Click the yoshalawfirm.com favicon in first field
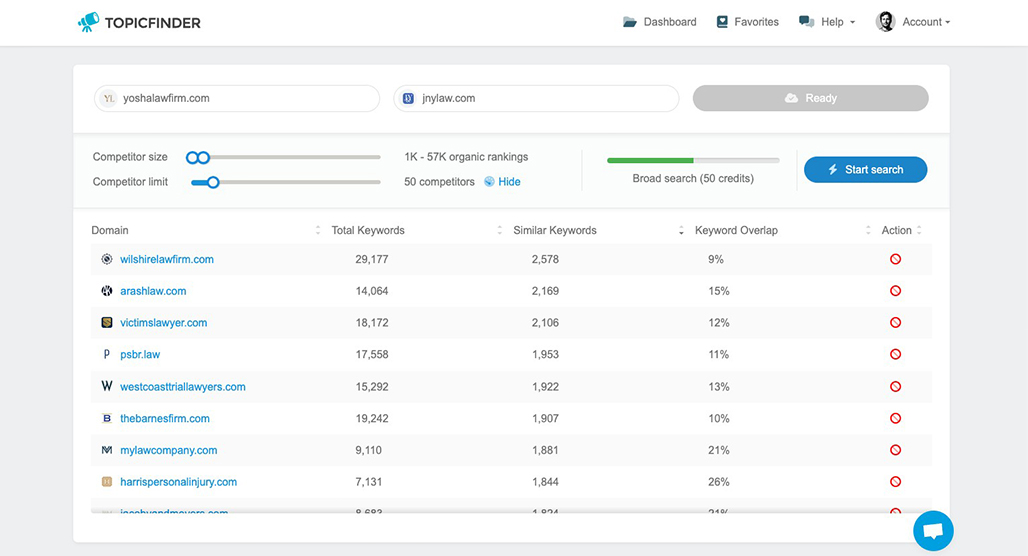 (109, 98)
